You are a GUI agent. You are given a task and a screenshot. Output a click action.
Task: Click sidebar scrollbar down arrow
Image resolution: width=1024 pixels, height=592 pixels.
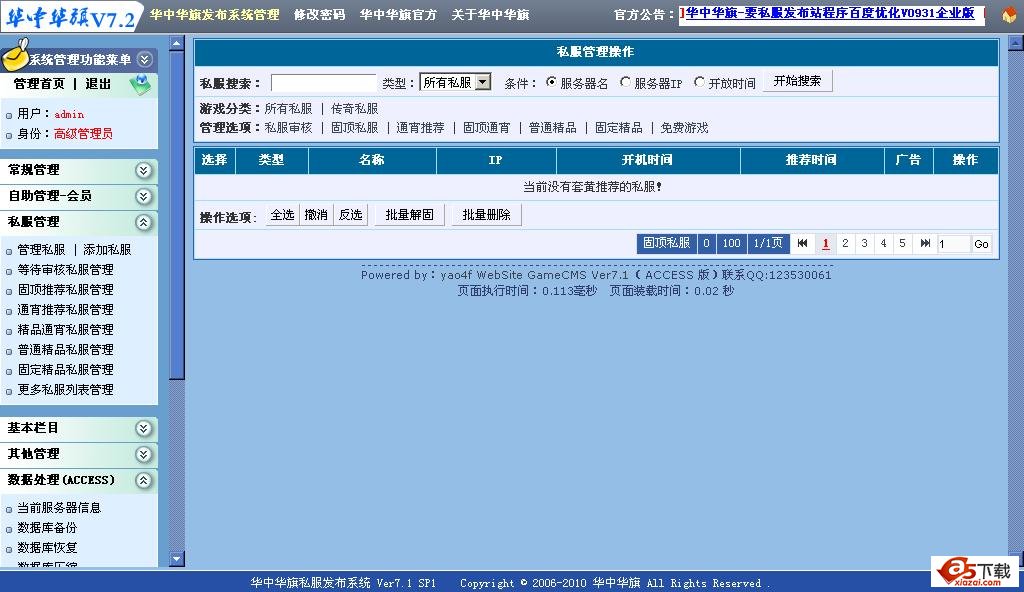coord(176,559)
